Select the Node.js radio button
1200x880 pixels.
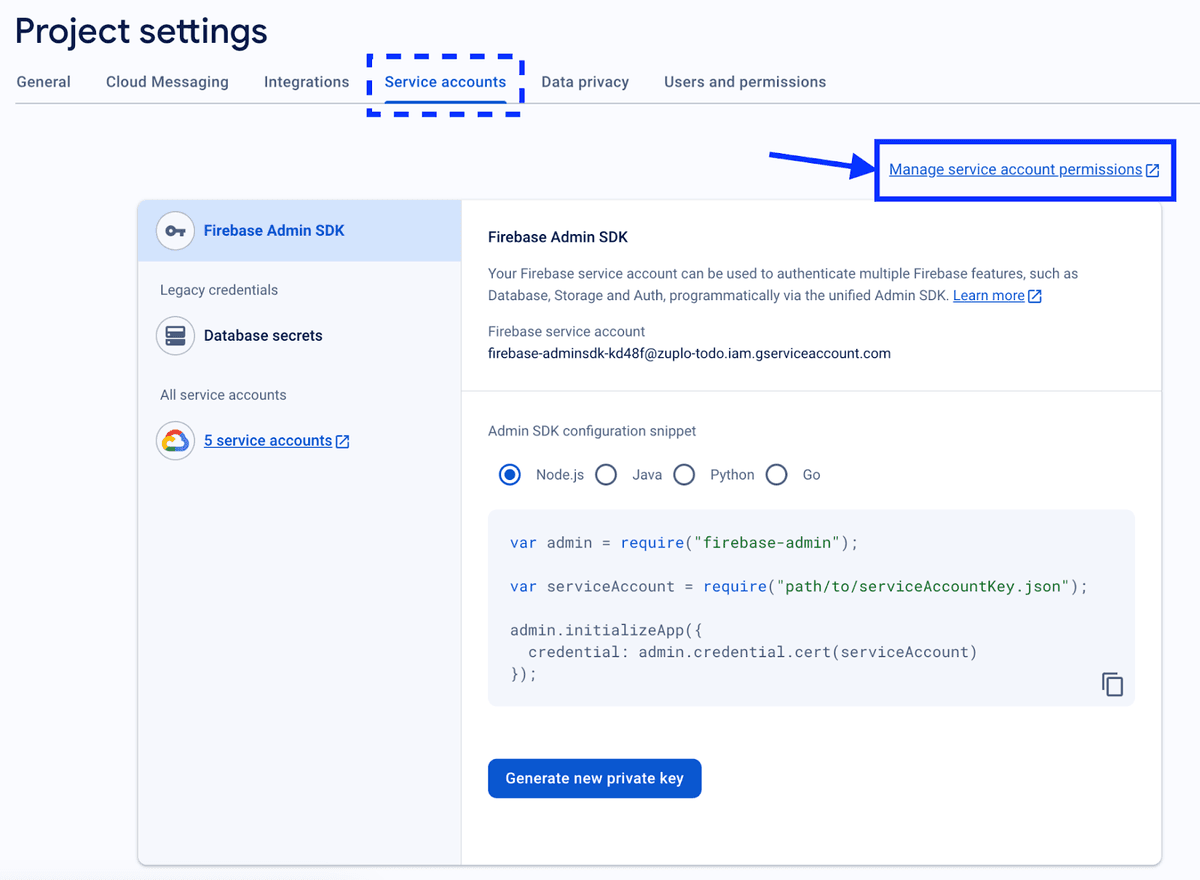[x=510, y=474]
